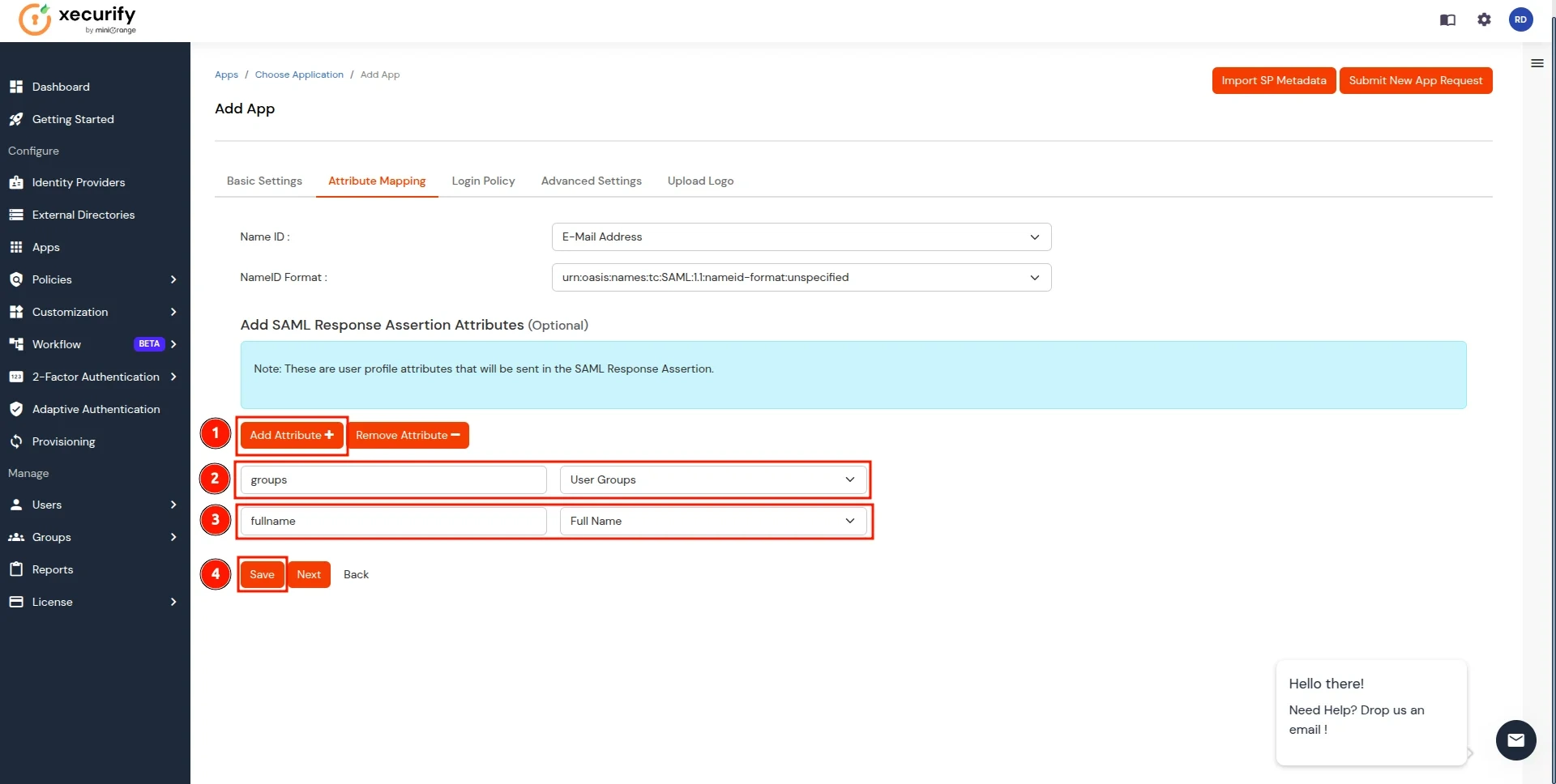Image resolution: width=1556 pixels, height=784 pixels.
Task: Open Apps from the sidebar
Action: click(46, 247)
